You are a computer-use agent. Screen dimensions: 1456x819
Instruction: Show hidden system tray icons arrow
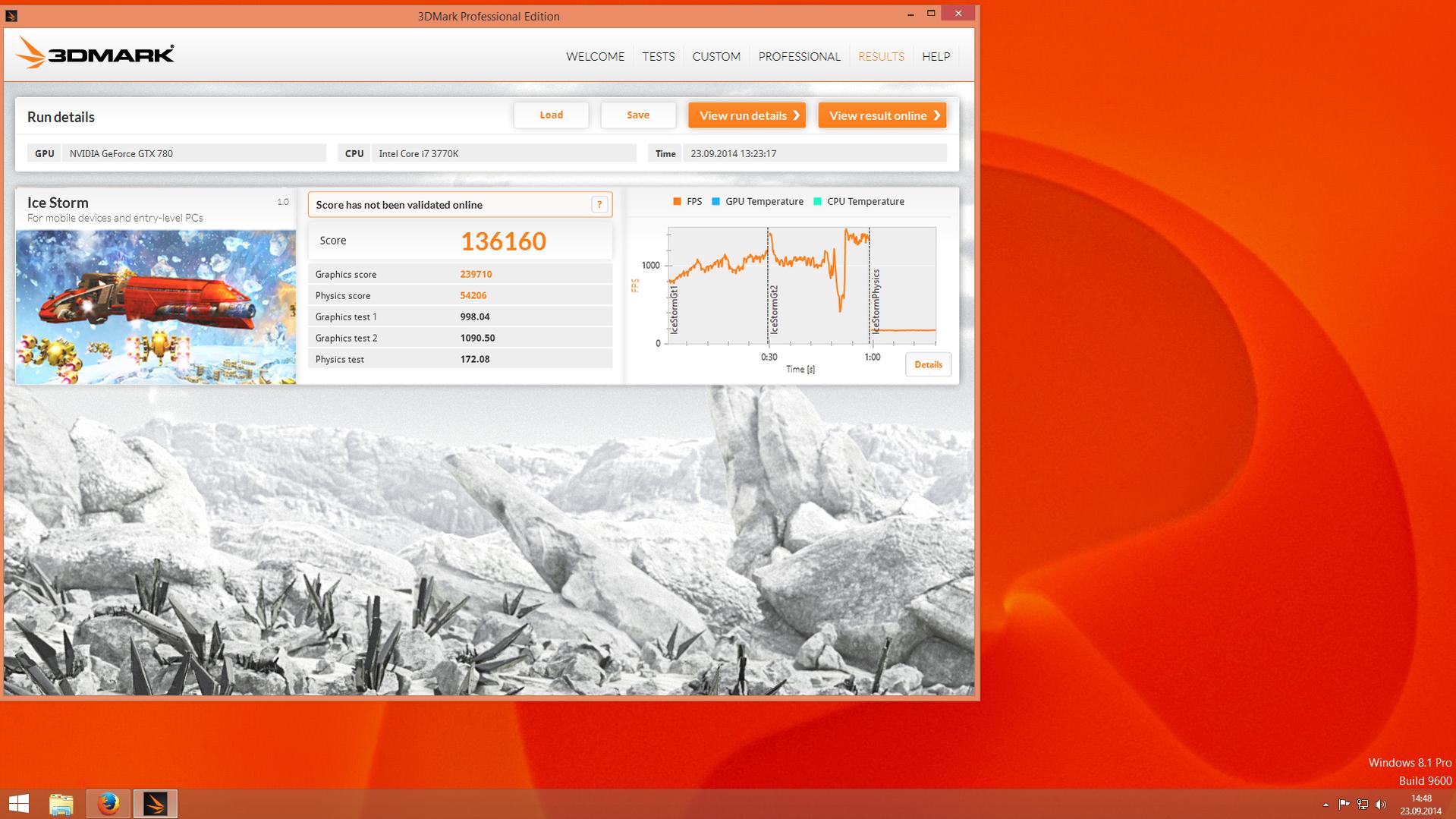point(1325,805)
